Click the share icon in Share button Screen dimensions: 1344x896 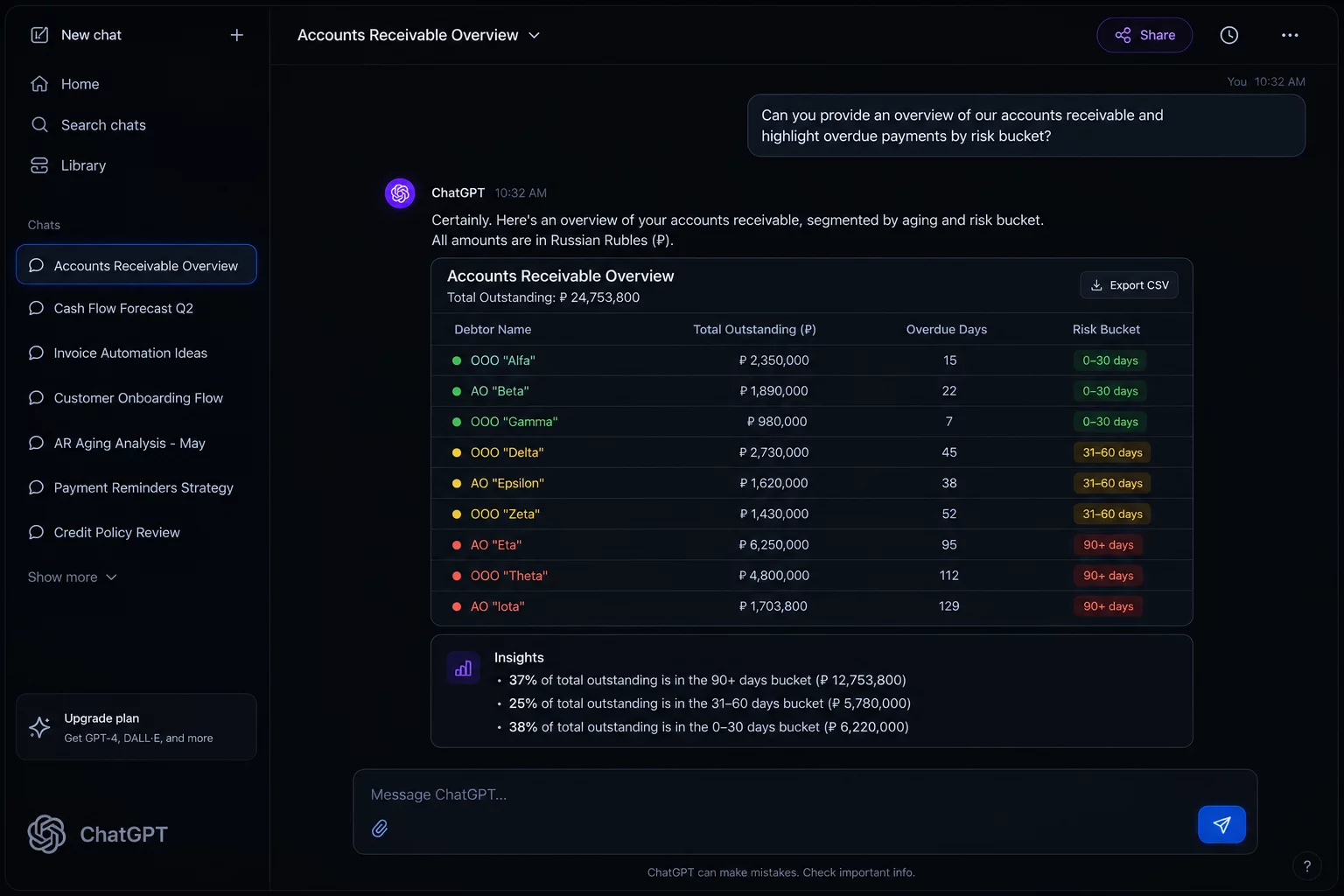[x=1123, y=35]
